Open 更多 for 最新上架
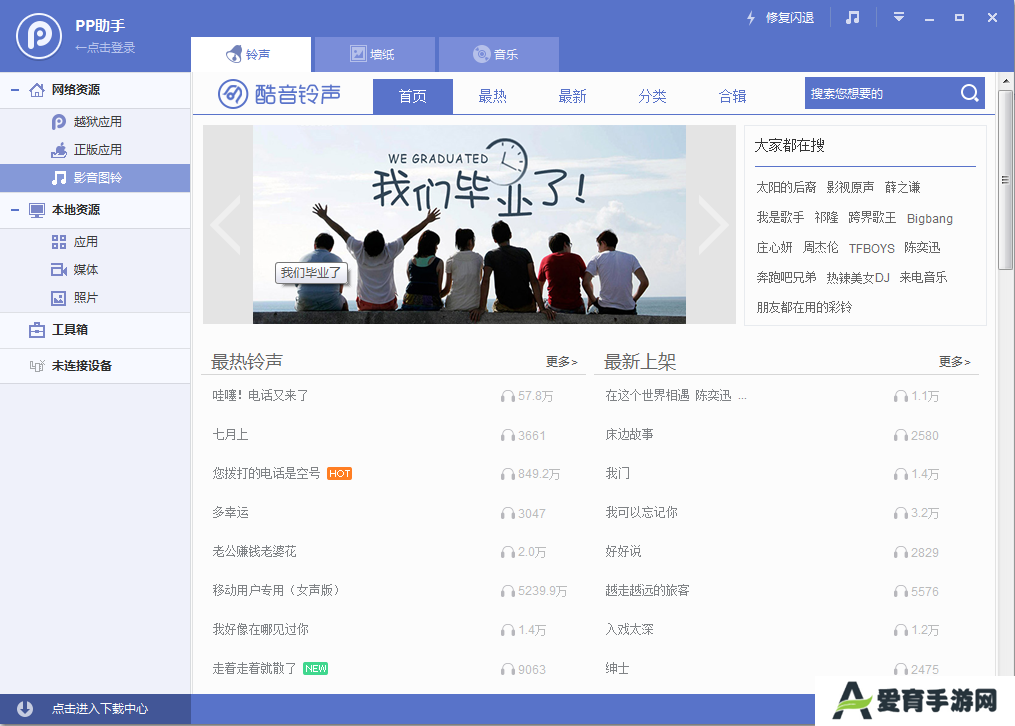The width and height of the screenshot is (1015, 726). 954,362
